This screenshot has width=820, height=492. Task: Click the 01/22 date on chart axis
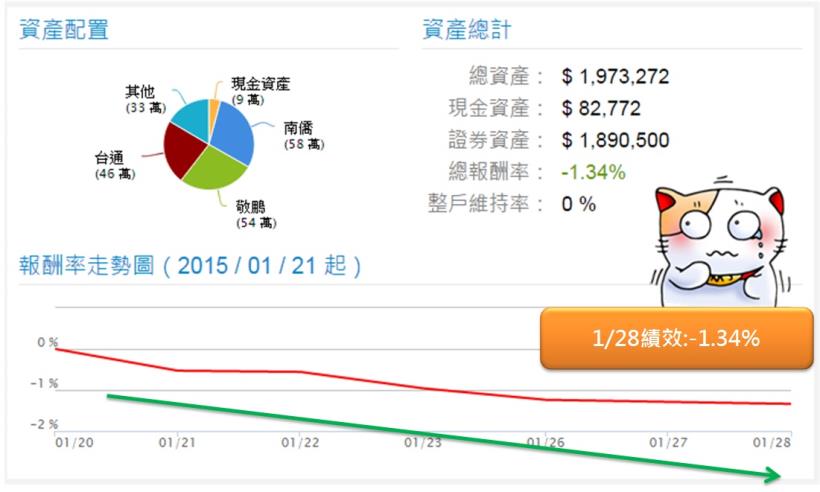point(300,443)
